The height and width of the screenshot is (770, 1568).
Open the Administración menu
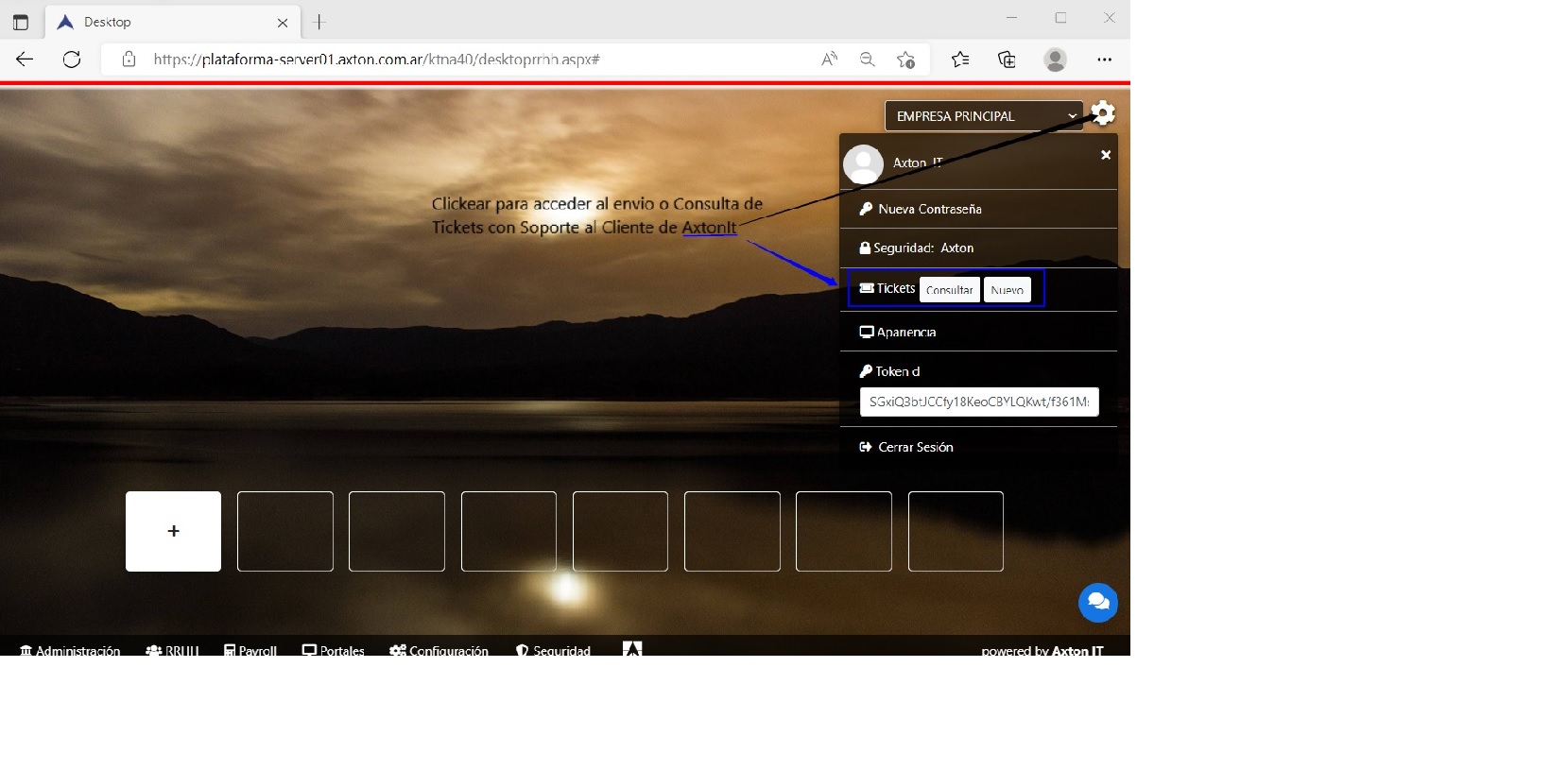(x=70, y=650)
